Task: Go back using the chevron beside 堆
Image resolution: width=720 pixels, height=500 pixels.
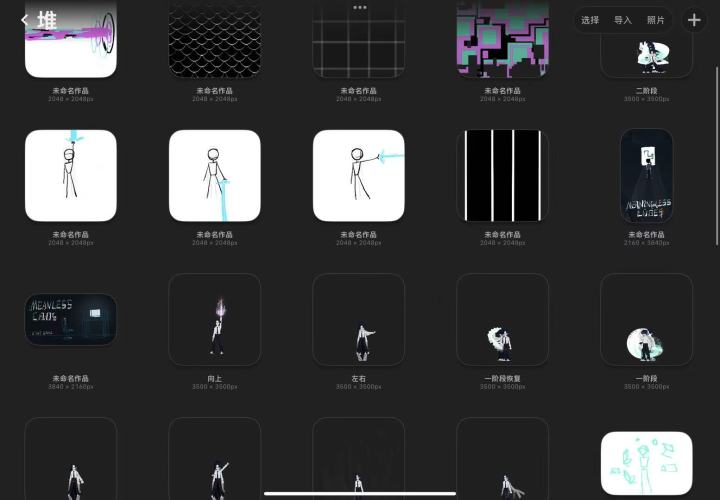Action: click(x=24, y=20)
